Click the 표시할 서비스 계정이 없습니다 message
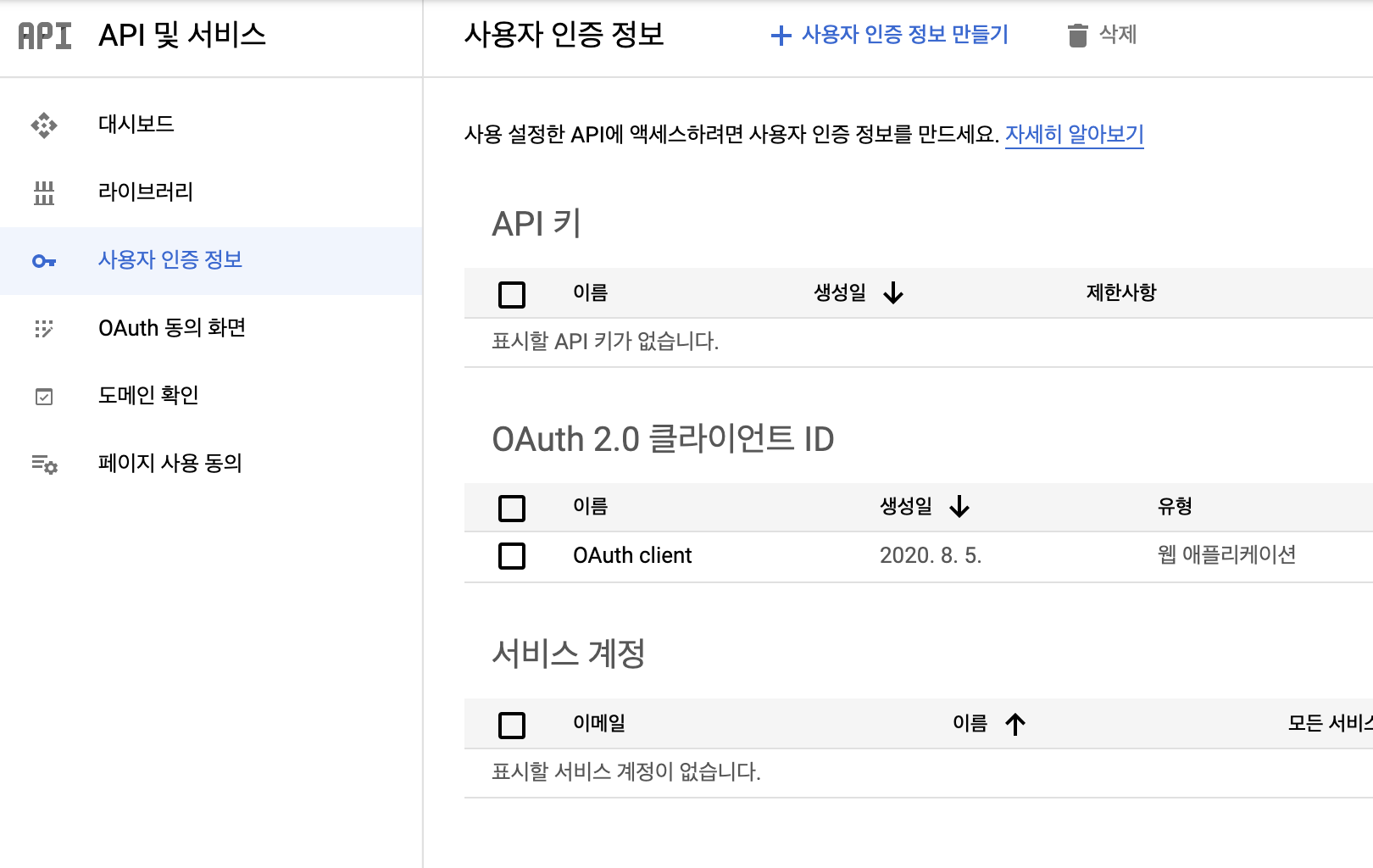Image resolution: width=1373 pixels, height=868 pixels. coord(626,772)
